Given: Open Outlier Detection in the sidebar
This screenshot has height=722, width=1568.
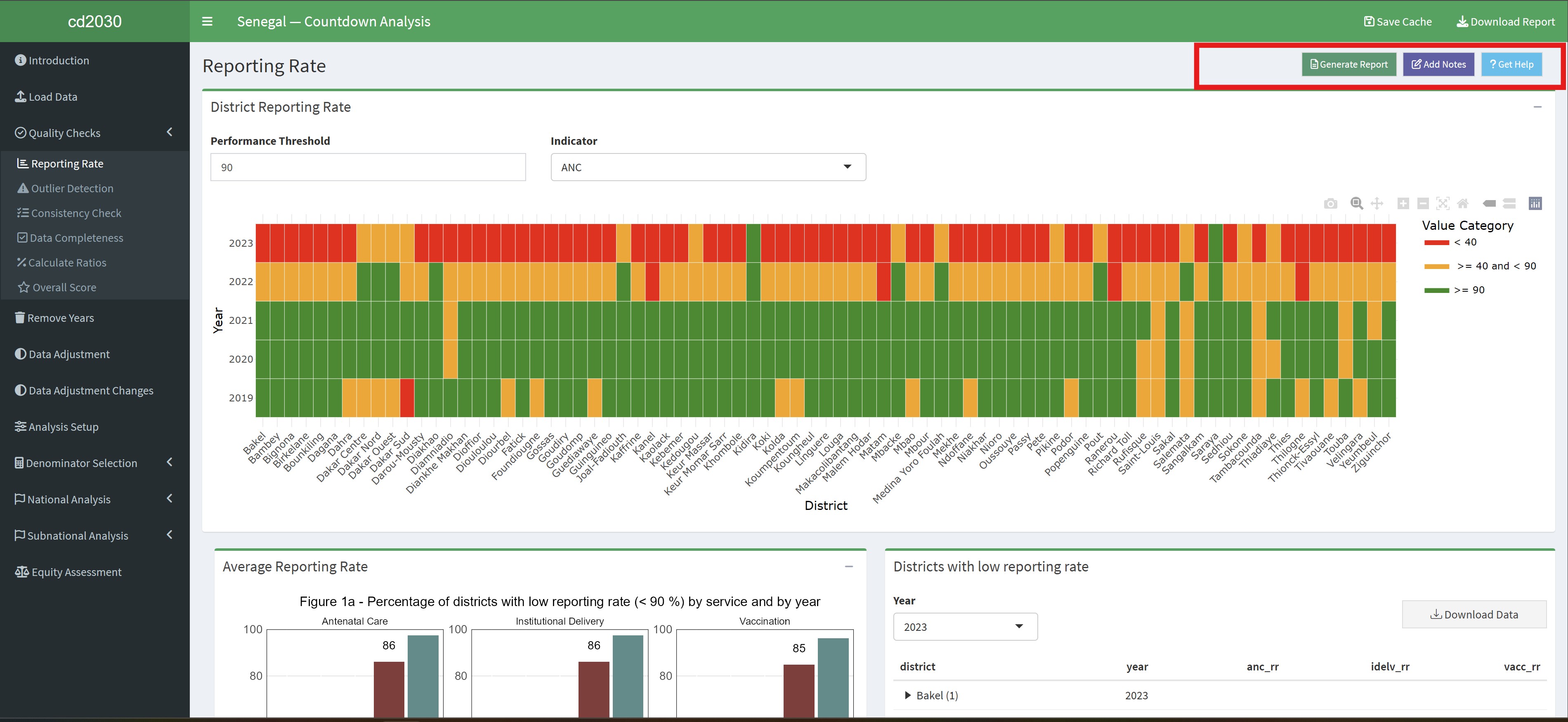Looking at the screenshot, I should coord(72,188).
